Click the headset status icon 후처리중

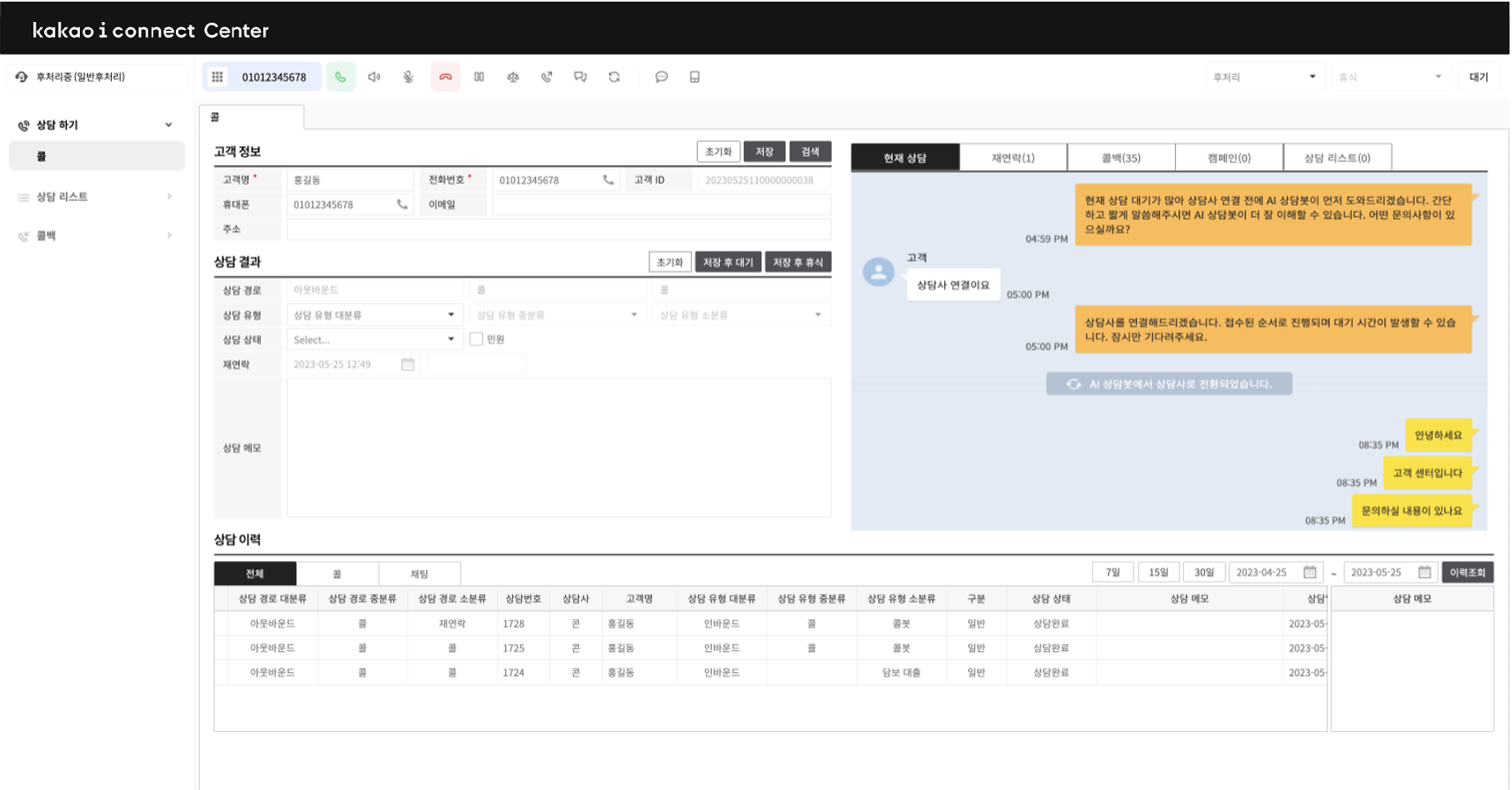[x=22, y=77]
